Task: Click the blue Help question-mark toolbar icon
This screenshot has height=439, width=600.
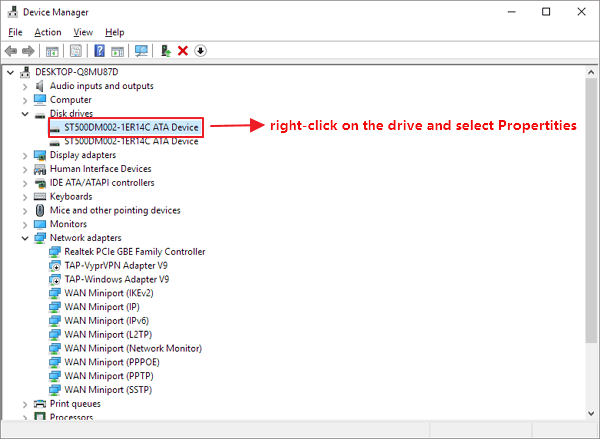Action: pos(99,51)
